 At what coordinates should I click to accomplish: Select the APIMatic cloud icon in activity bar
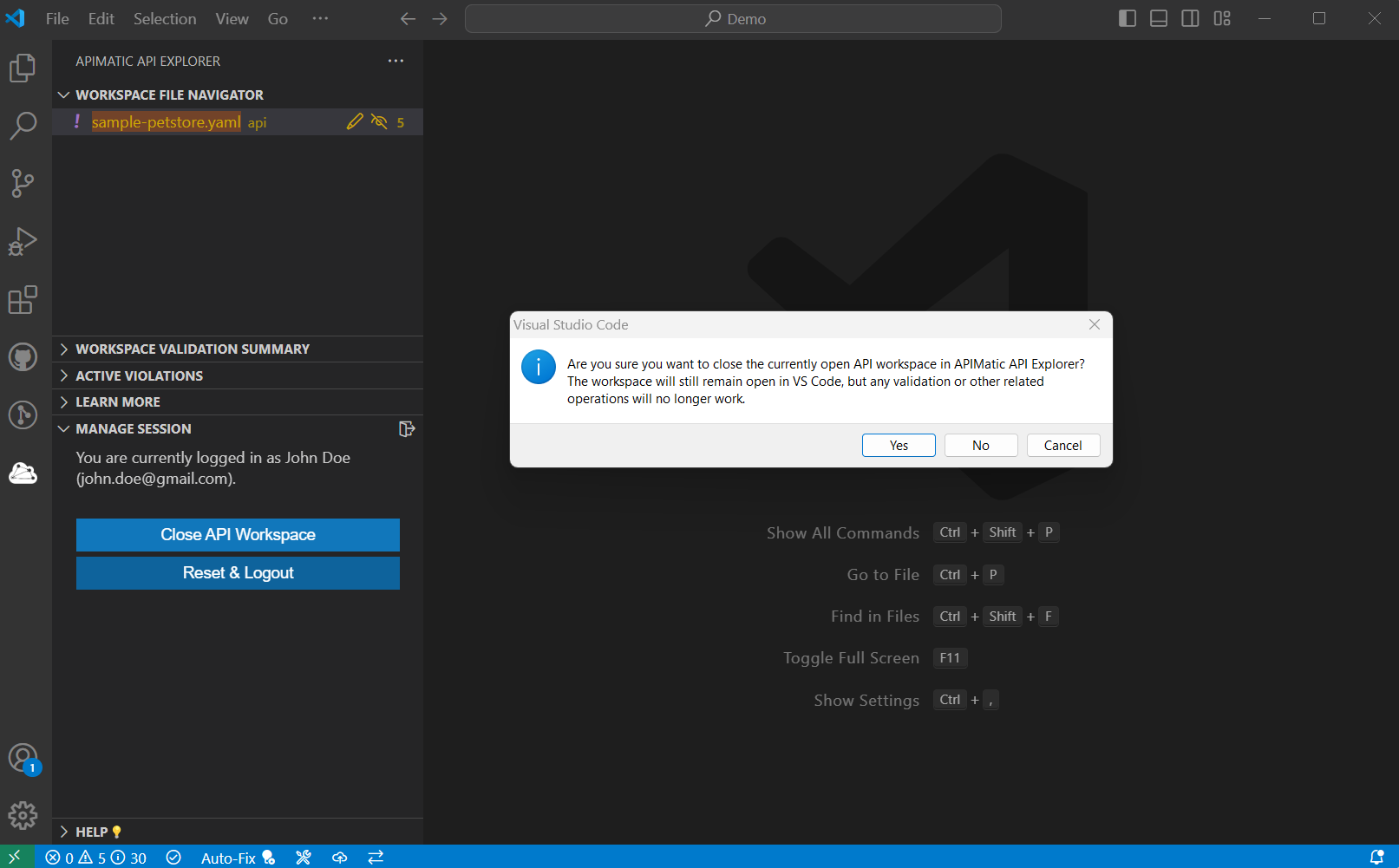[x=23, y=473]
